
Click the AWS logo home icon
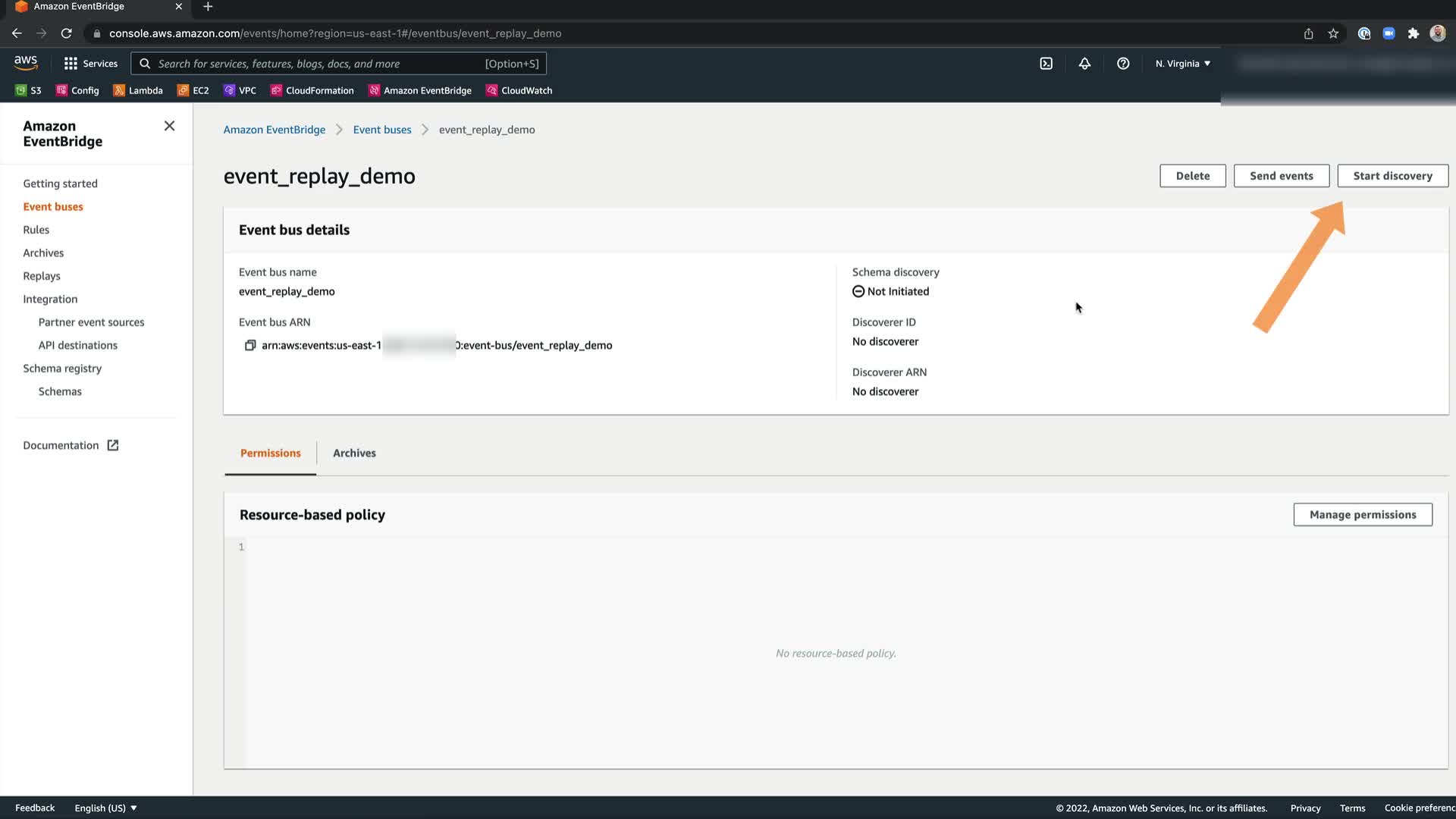(25, 62)
